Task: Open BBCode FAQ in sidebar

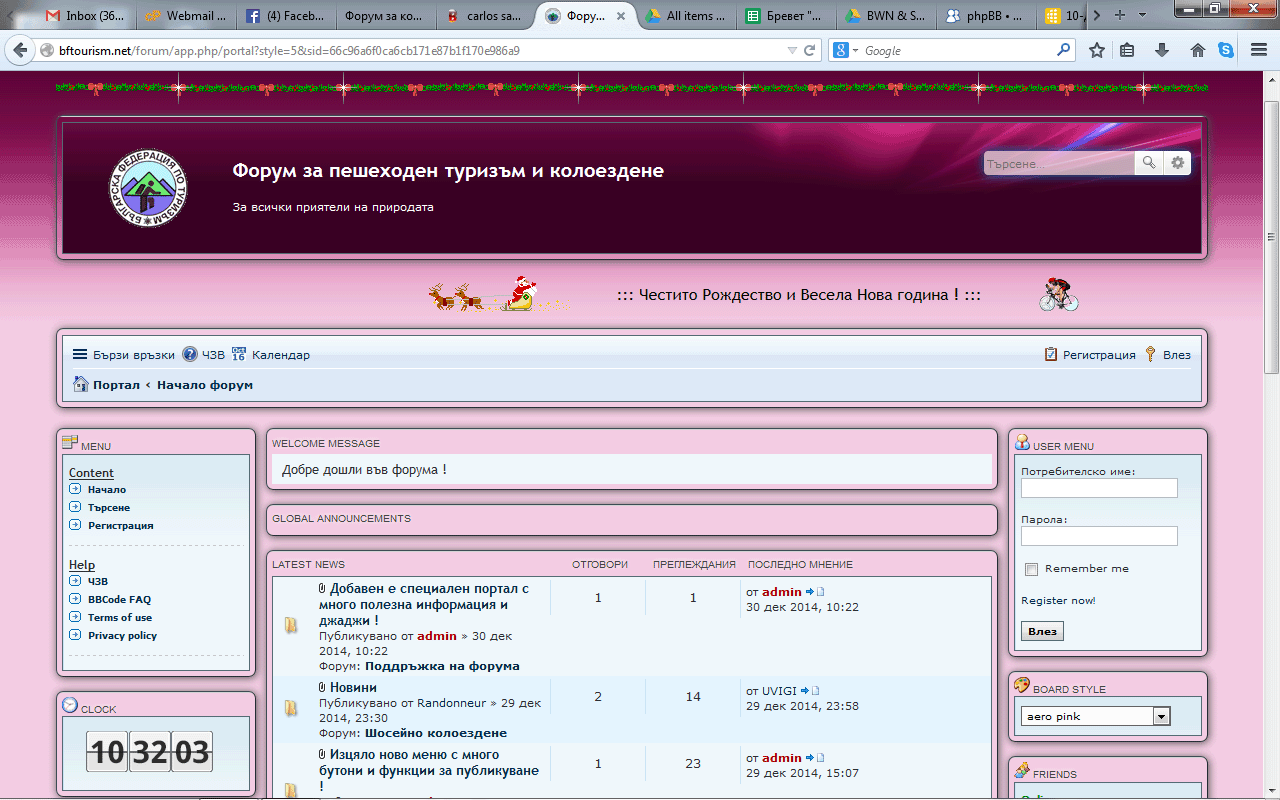Action: coord(119,600)
